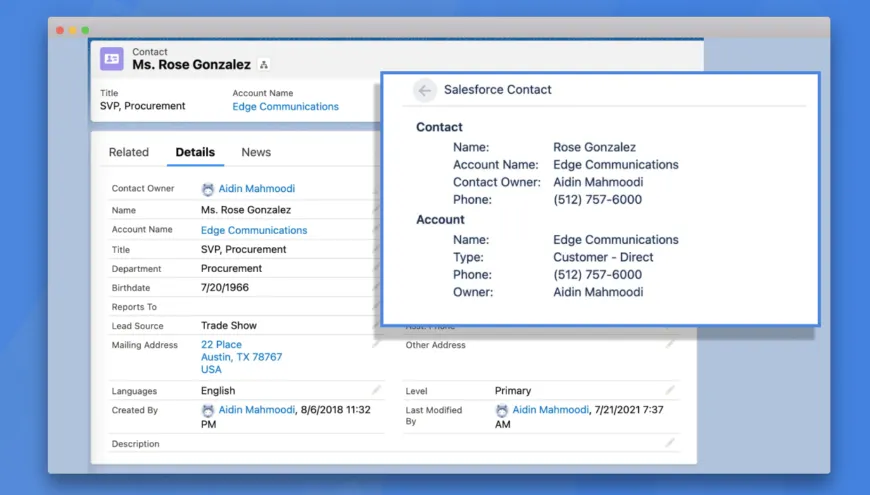The image size is (870, 495).
Task: Open Aidin Mahmoodi Contact Owner link
Action: click(257, 189)
